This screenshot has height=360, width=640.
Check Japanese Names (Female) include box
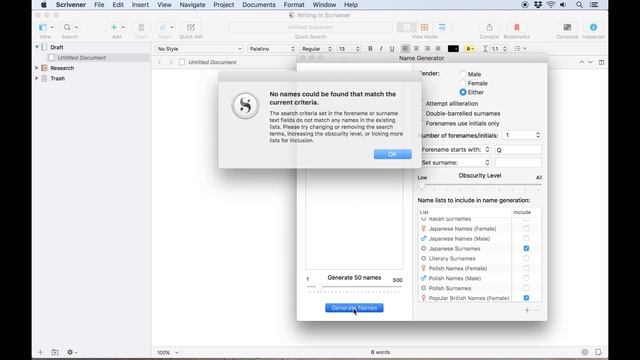tap(526, 229)
